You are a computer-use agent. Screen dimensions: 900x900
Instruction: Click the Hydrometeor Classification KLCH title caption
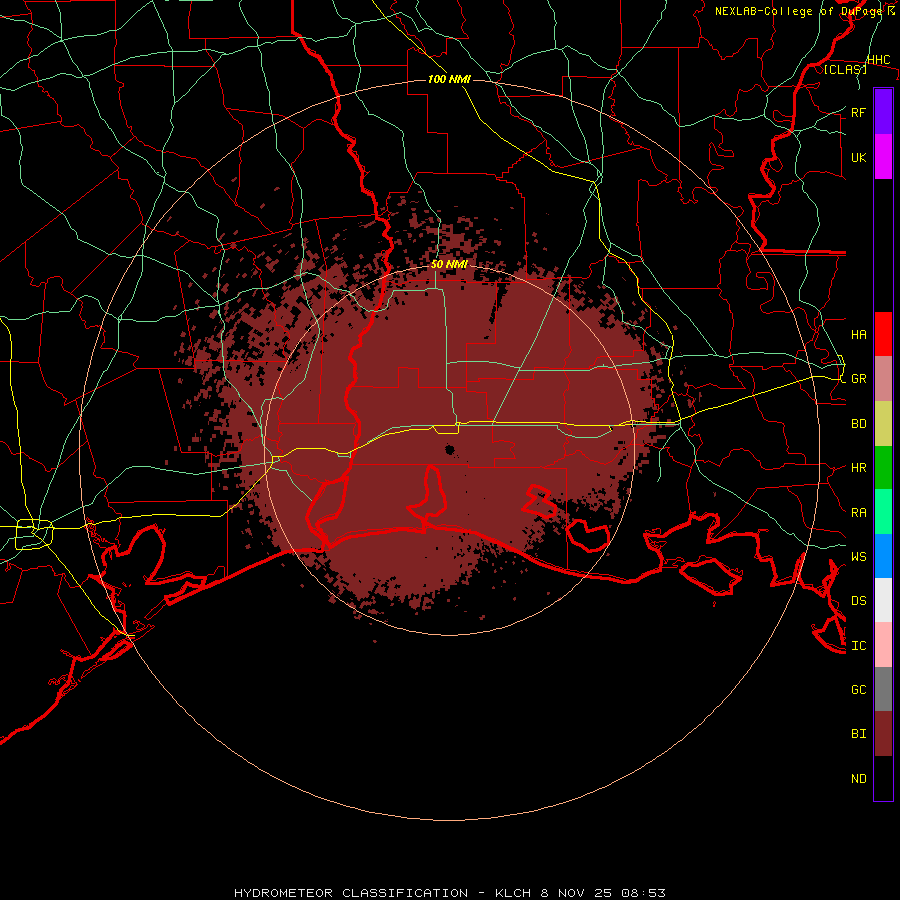(x=449, y=893)
